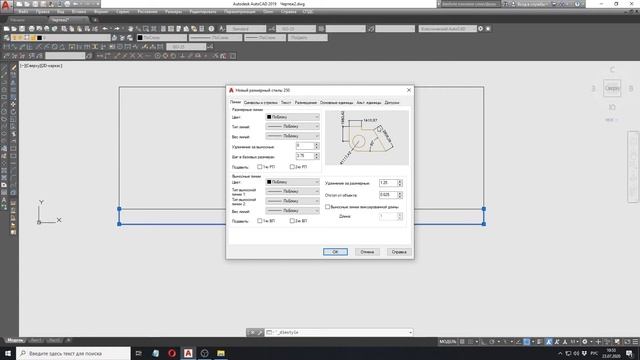This screenshot has width=640, height=360.
Task: Open extension lines Вес линий dropdown
Action: point(293,211)
